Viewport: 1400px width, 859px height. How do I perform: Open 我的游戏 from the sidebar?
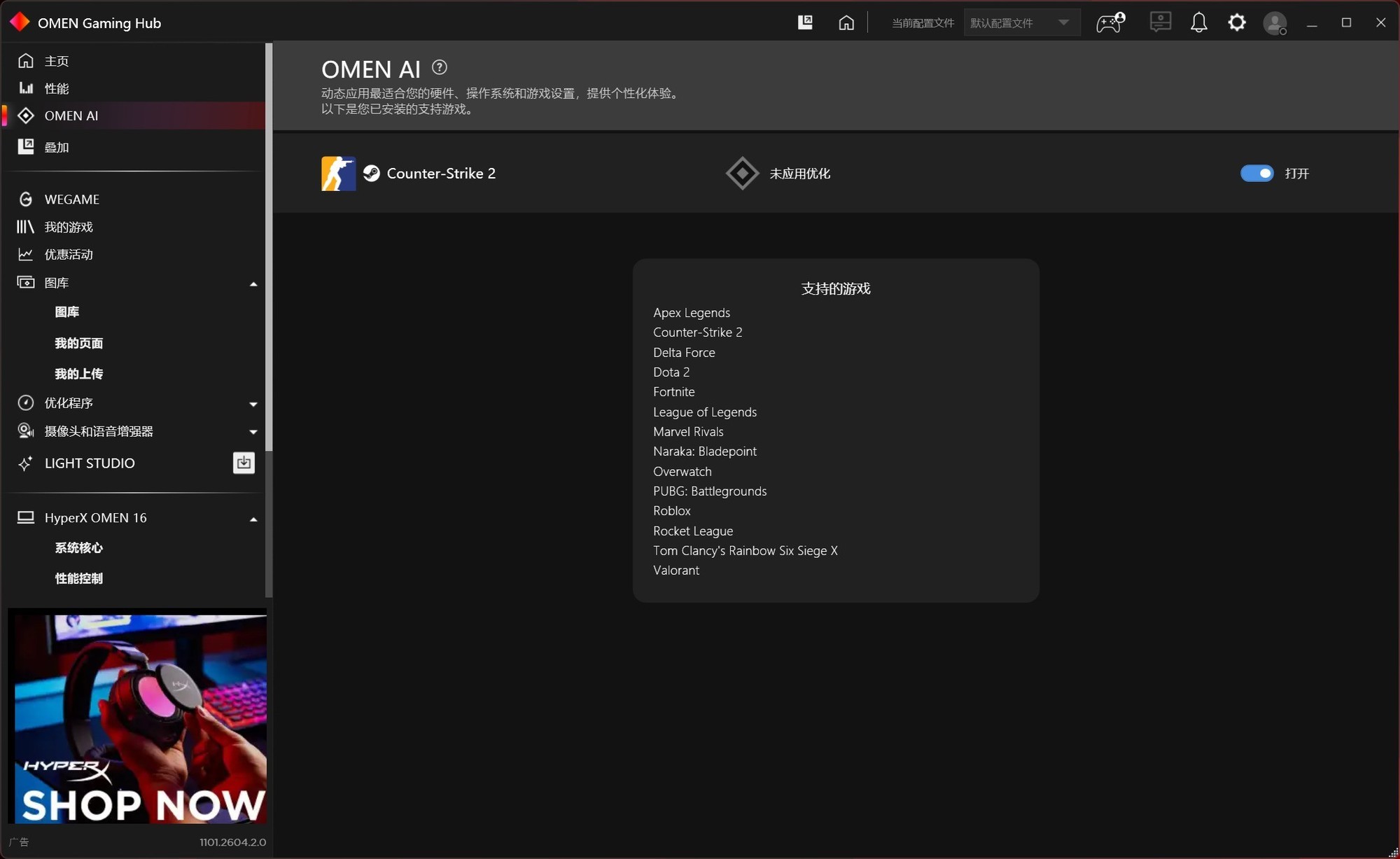(x=133, y=227)
